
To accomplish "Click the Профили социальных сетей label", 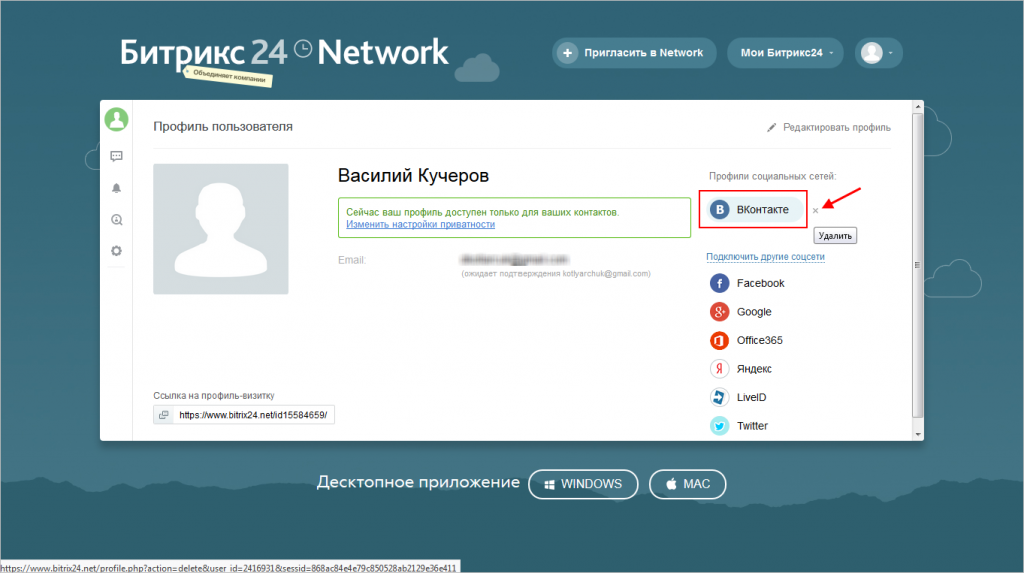I will [773, 176].
